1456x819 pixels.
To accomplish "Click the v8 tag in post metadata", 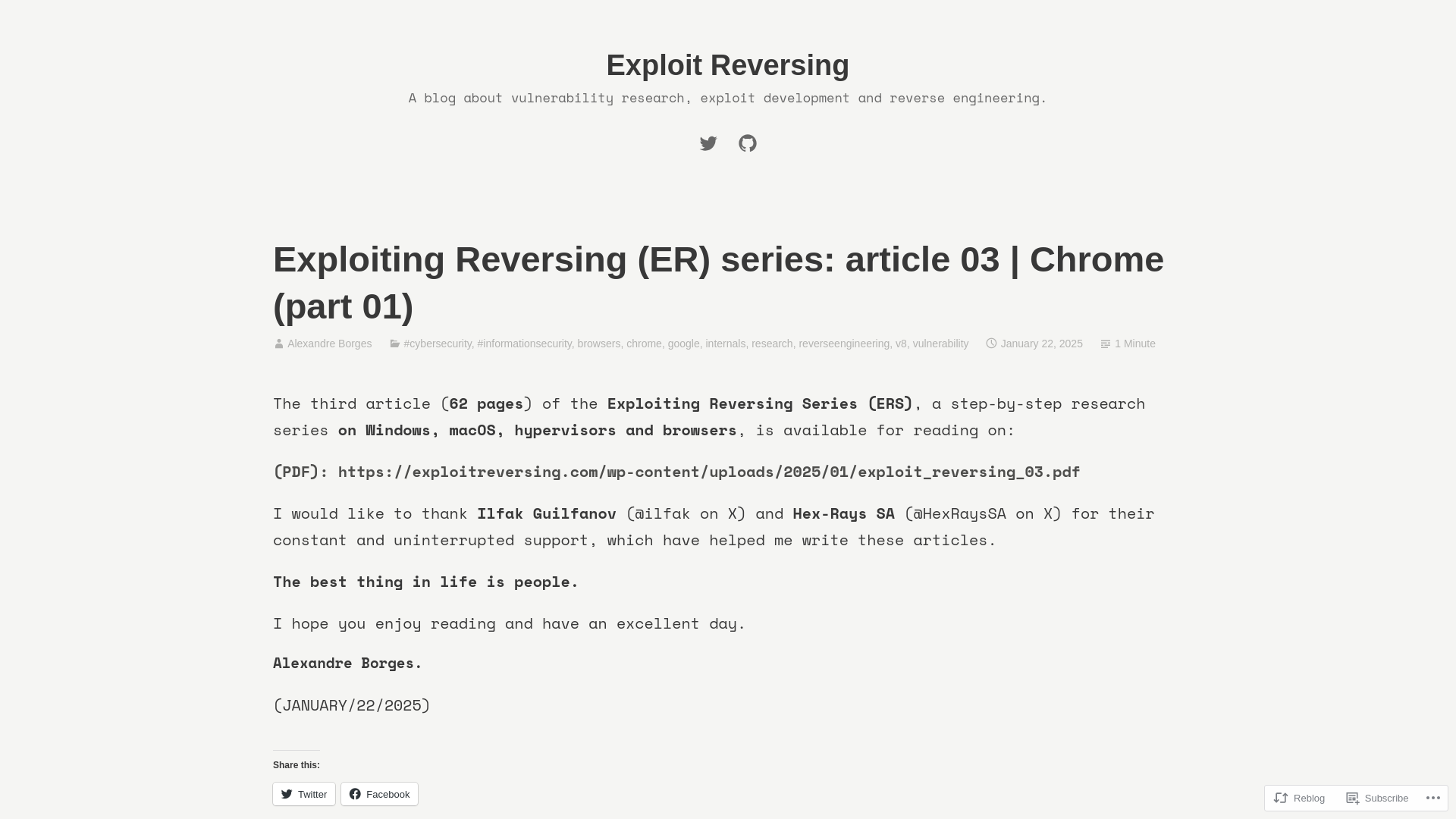I will [900, 343].
